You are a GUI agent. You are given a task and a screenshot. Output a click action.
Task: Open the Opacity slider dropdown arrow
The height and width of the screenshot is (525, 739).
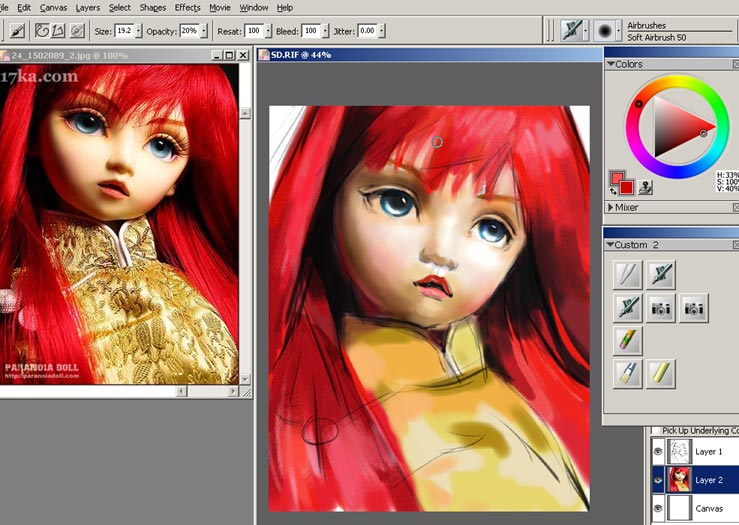click(x=204, y=31)
